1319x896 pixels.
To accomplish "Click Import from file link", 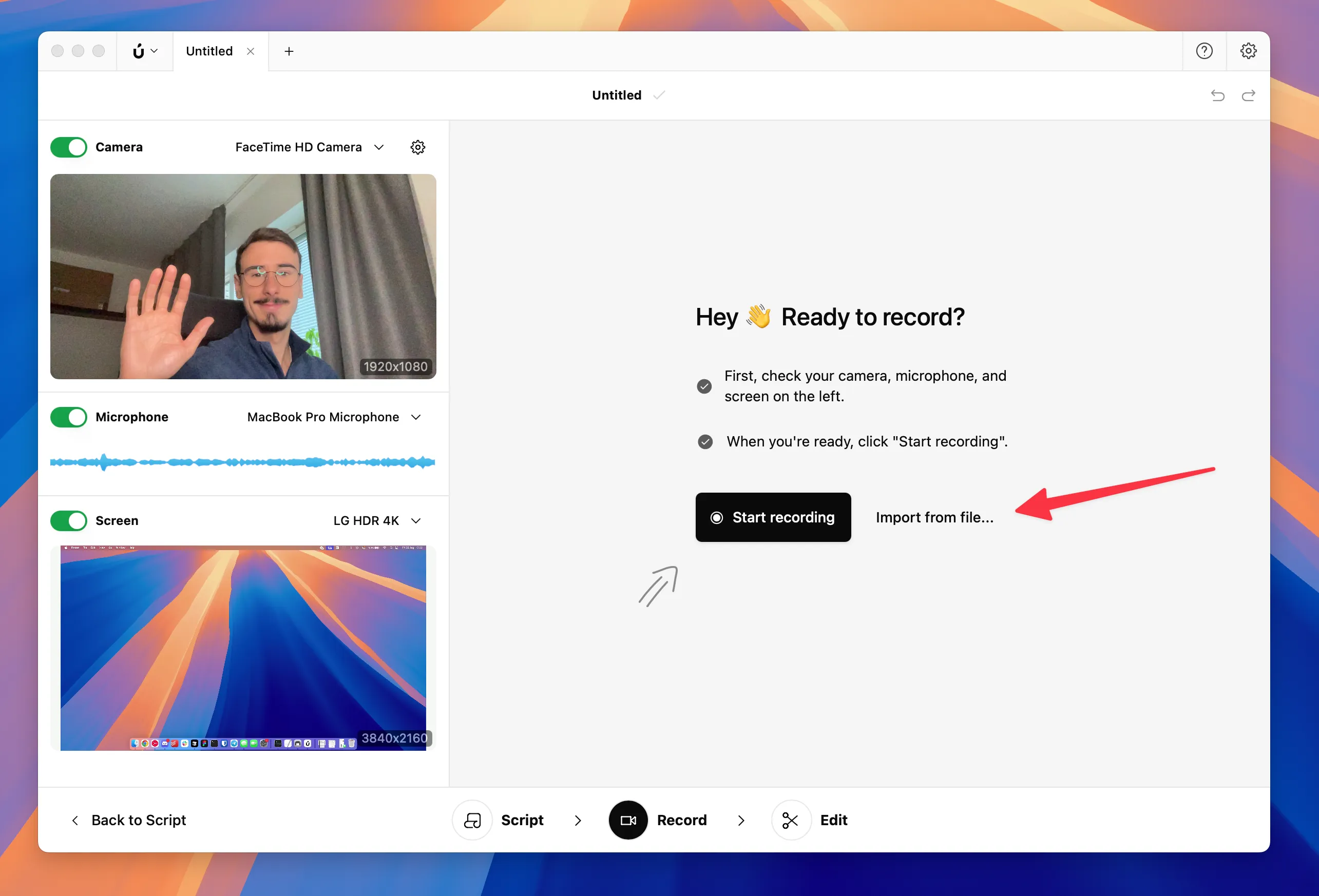I will (x=934, y=517).
